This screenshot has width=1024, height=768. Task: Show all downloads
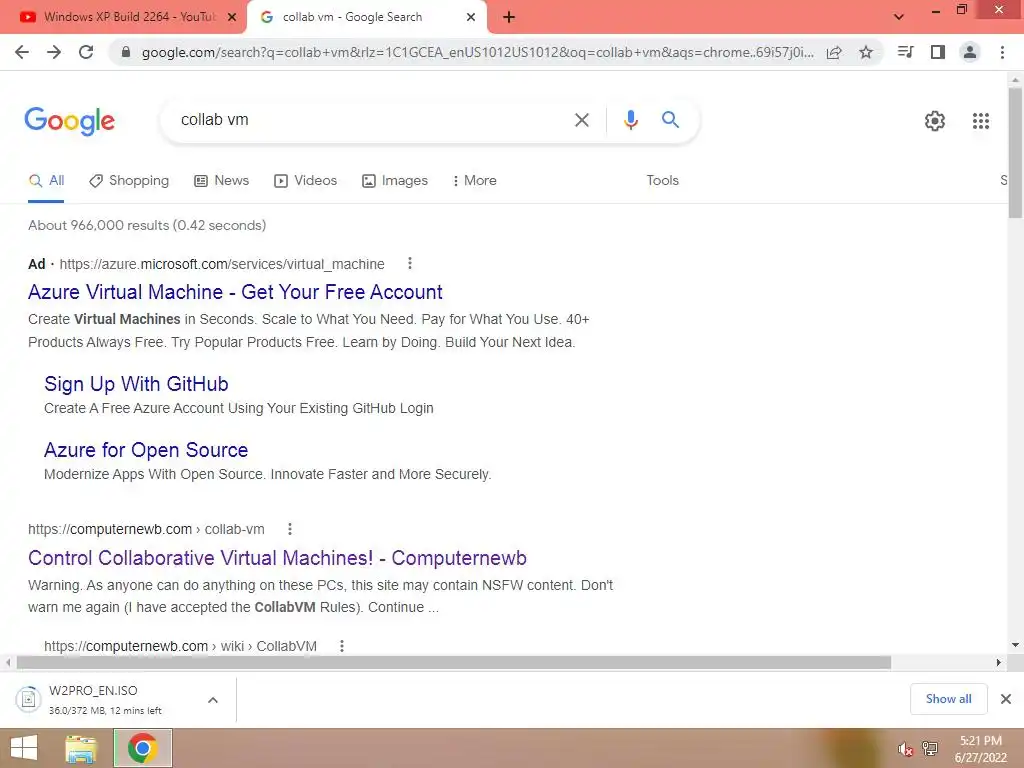[948, 699]
